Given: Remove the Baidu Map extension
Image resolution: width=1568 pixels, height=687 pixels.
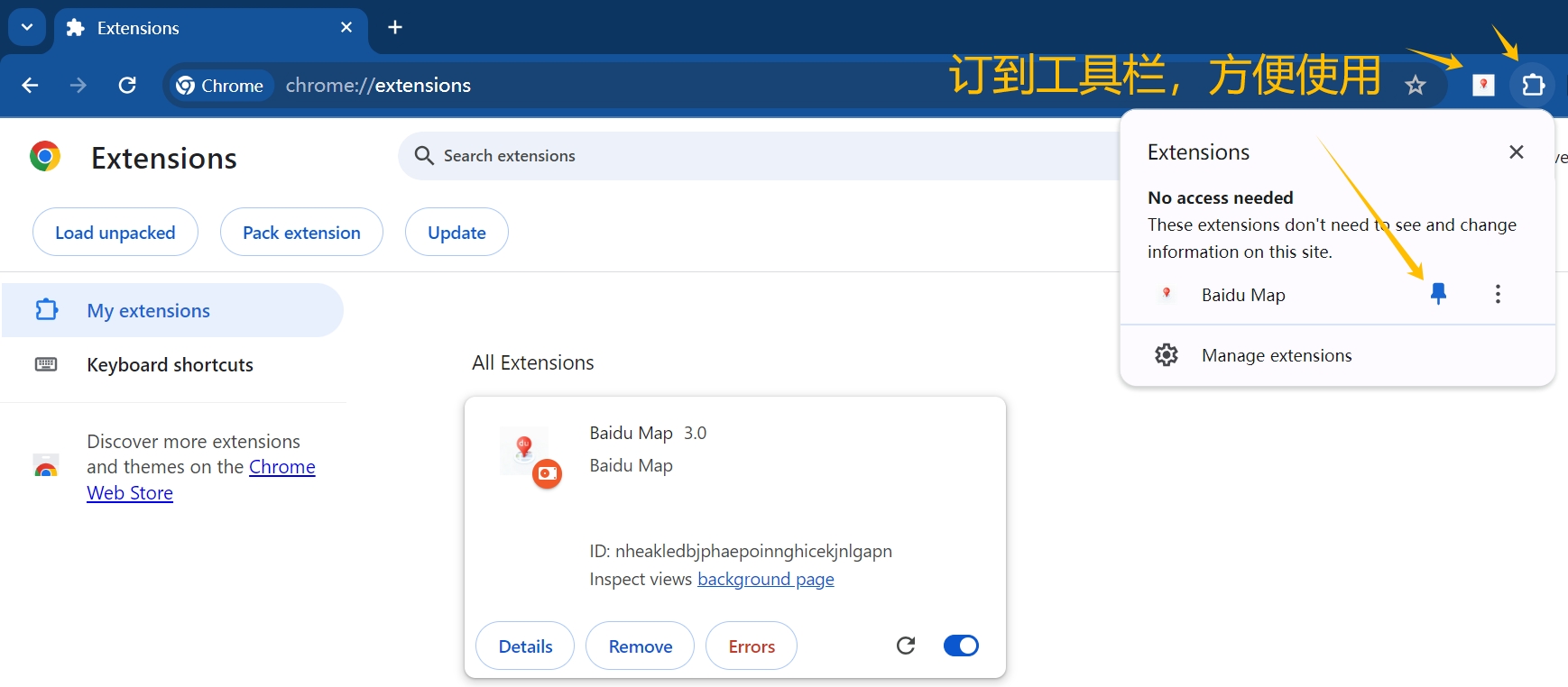Looking at the screenshot, I should [641, 646].
